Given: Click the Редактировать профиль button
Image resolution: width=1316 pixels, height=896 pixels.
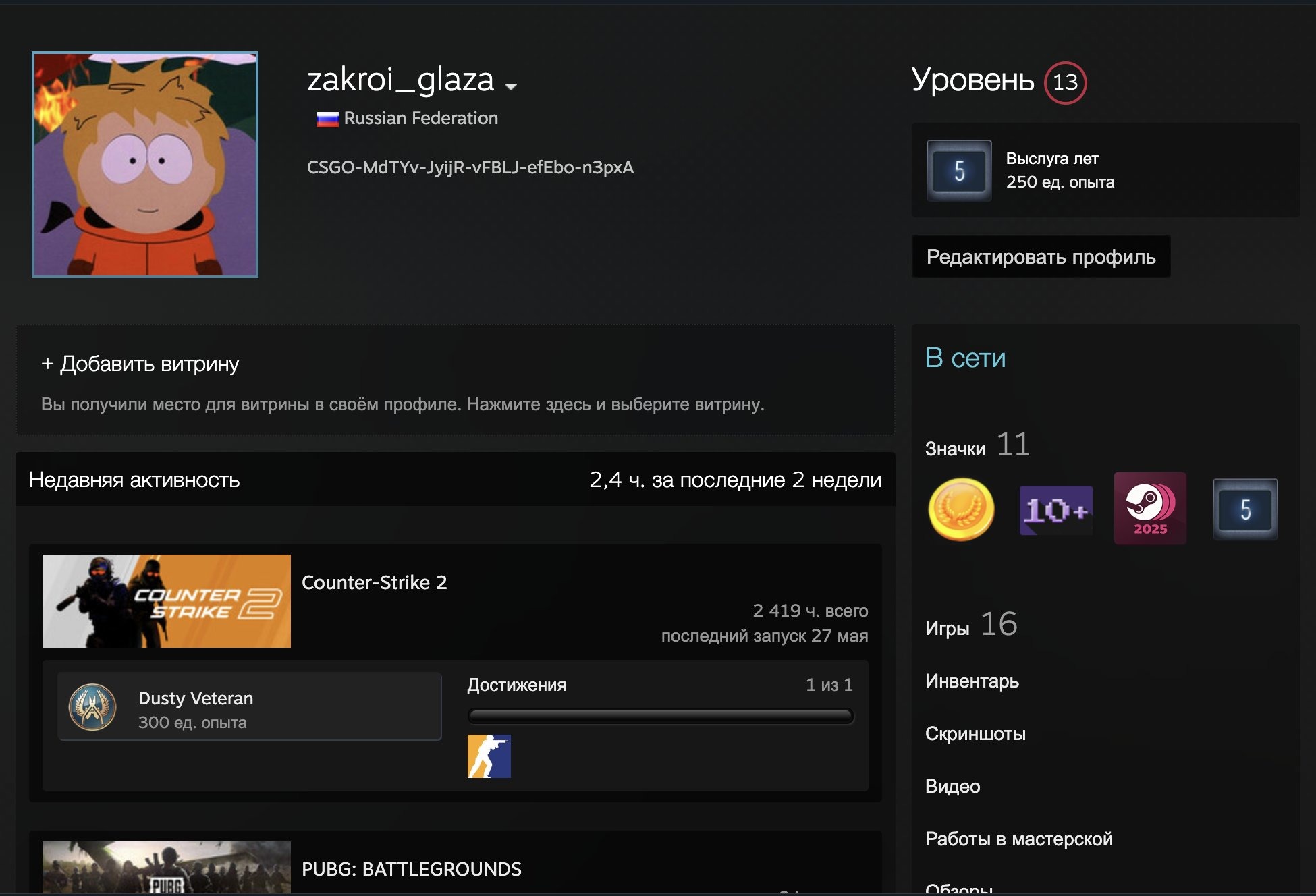Looking at the screenshot, I should coord(1041,256).
